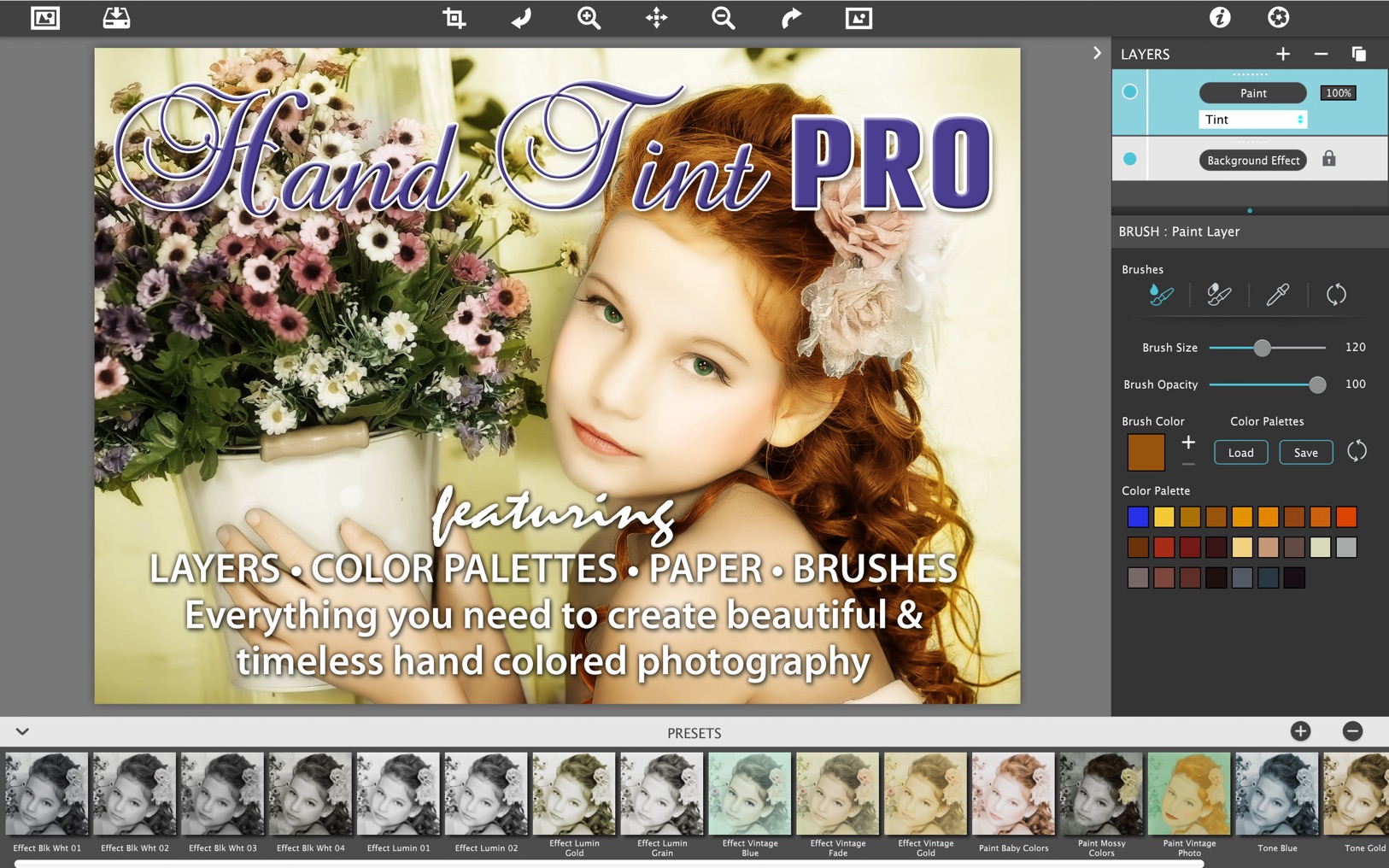
Task: Open app settings via the gear icon
Action: pyautogui.click(x=1279, y=17)
